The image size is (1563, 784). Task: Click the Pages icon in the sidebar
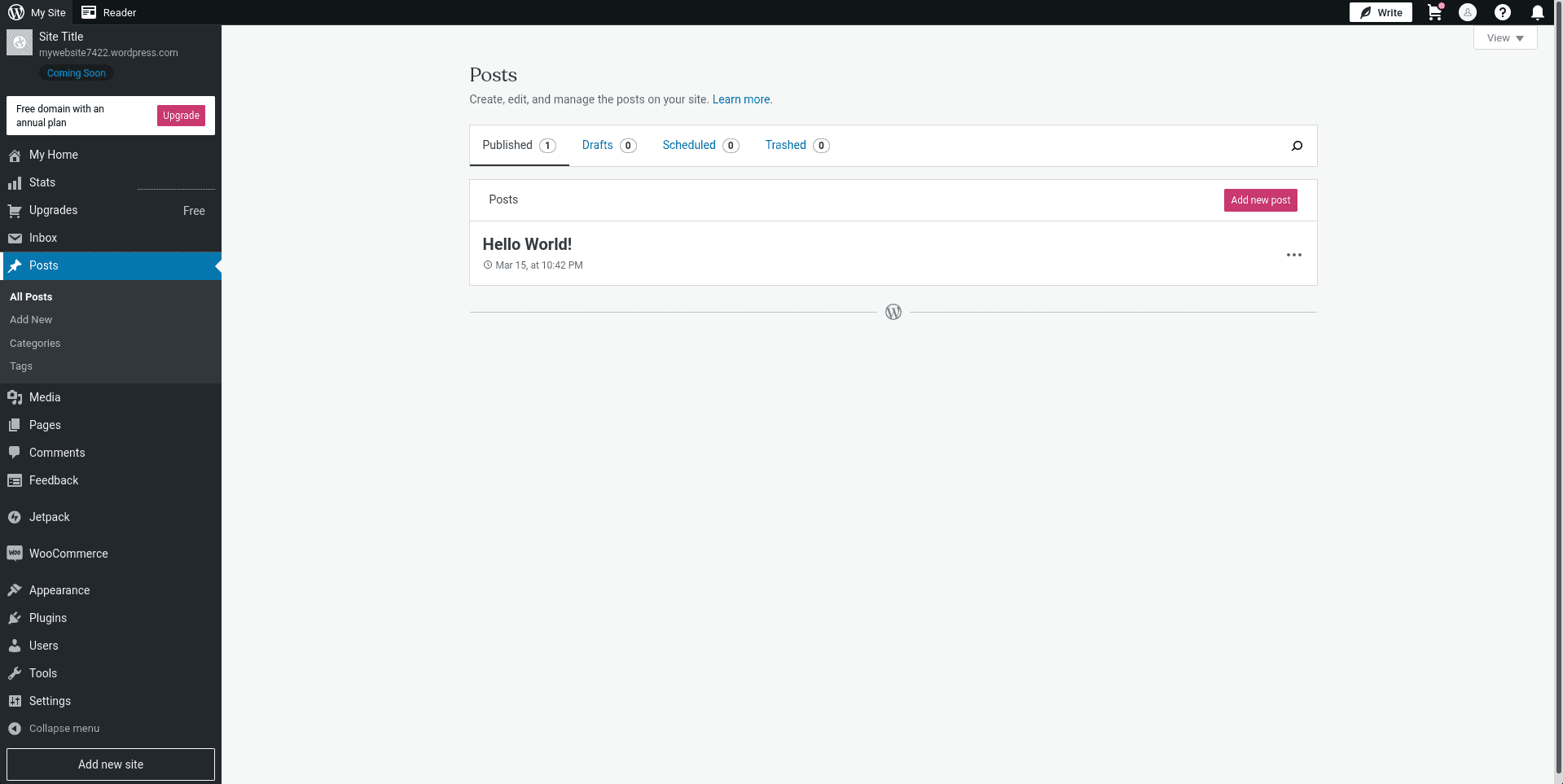(15, 425)
